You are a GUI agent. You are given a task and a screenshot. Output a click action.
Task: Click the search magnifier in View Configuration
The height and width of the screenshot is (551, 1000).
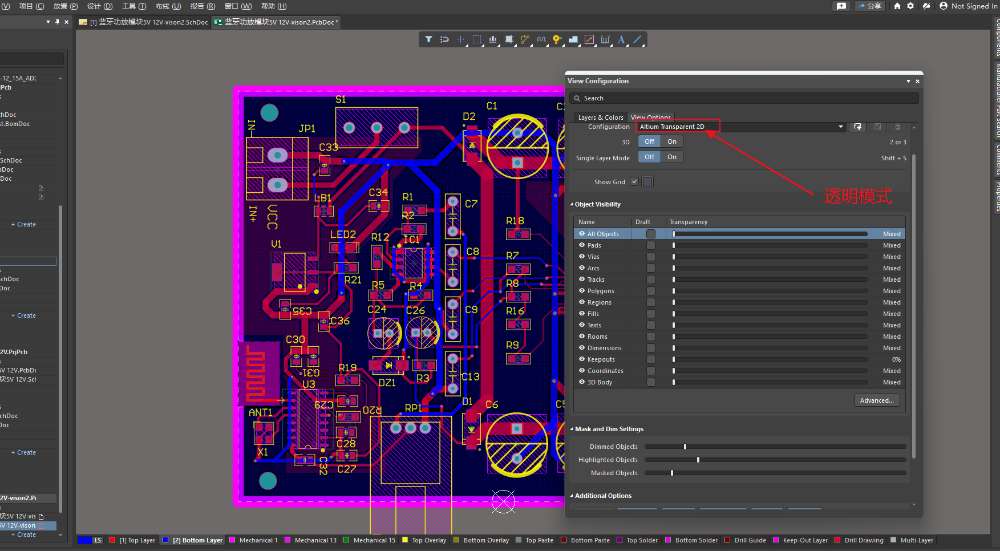pyautogui.click(x=577, y=98)
